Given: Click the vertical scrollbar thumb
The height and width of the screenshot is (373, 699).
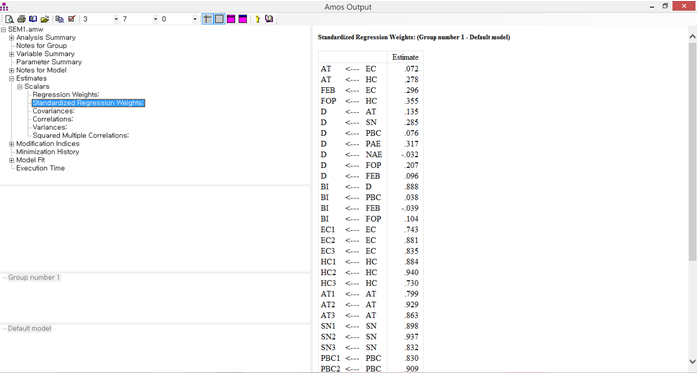Looking at the screenshot, I should [693, 152].
